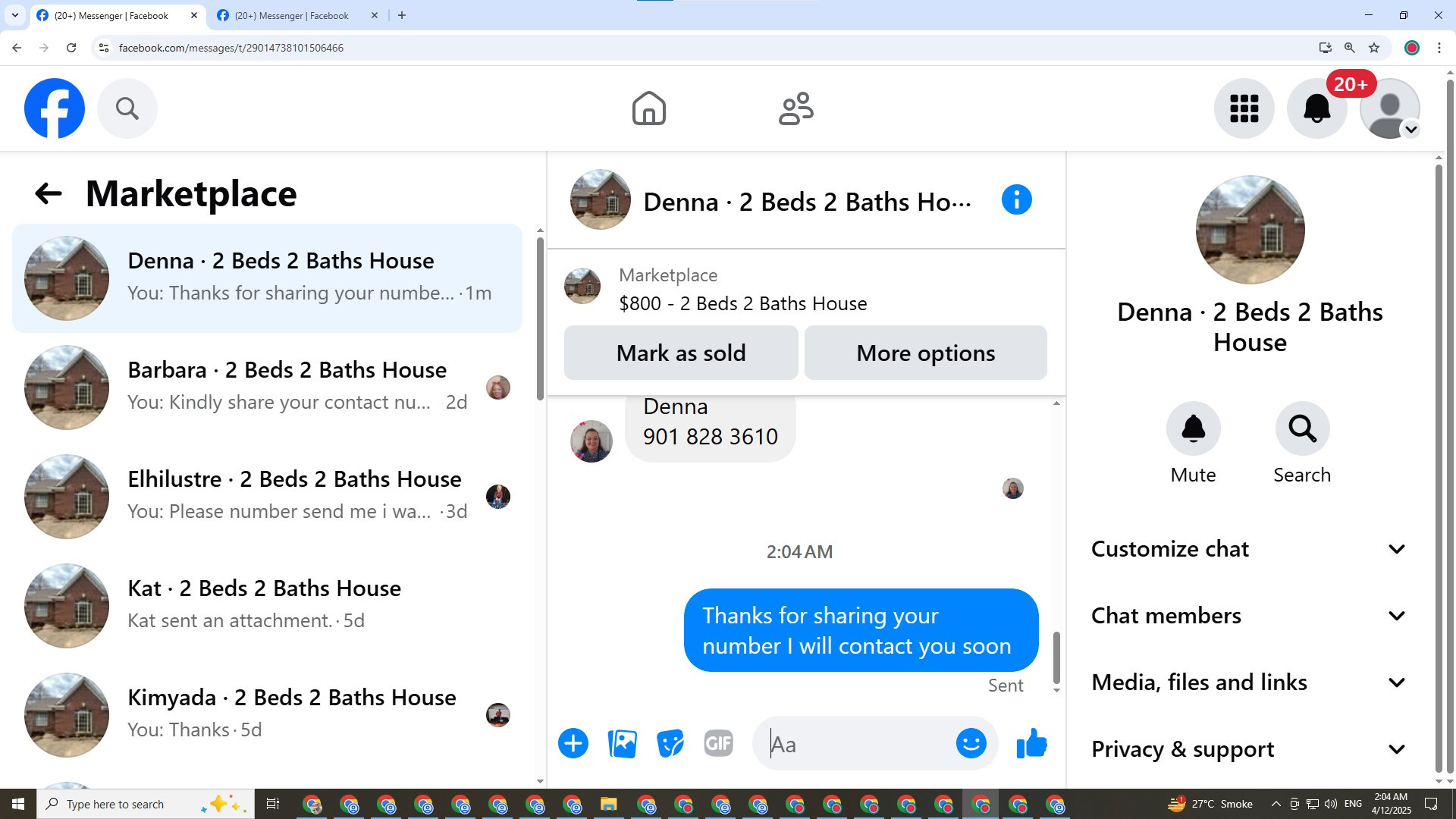Image resolution: width=1456 pixels, height=819 pixels.
Task: Click the address bar URL
Action: point(231,48)
